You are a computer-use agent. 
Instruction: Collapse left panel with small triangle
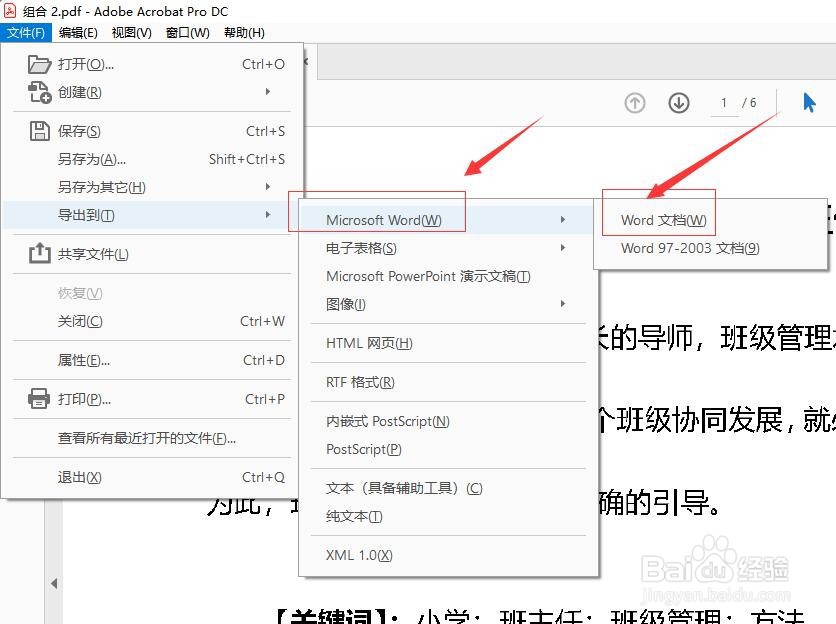click(x=54, y=583)
